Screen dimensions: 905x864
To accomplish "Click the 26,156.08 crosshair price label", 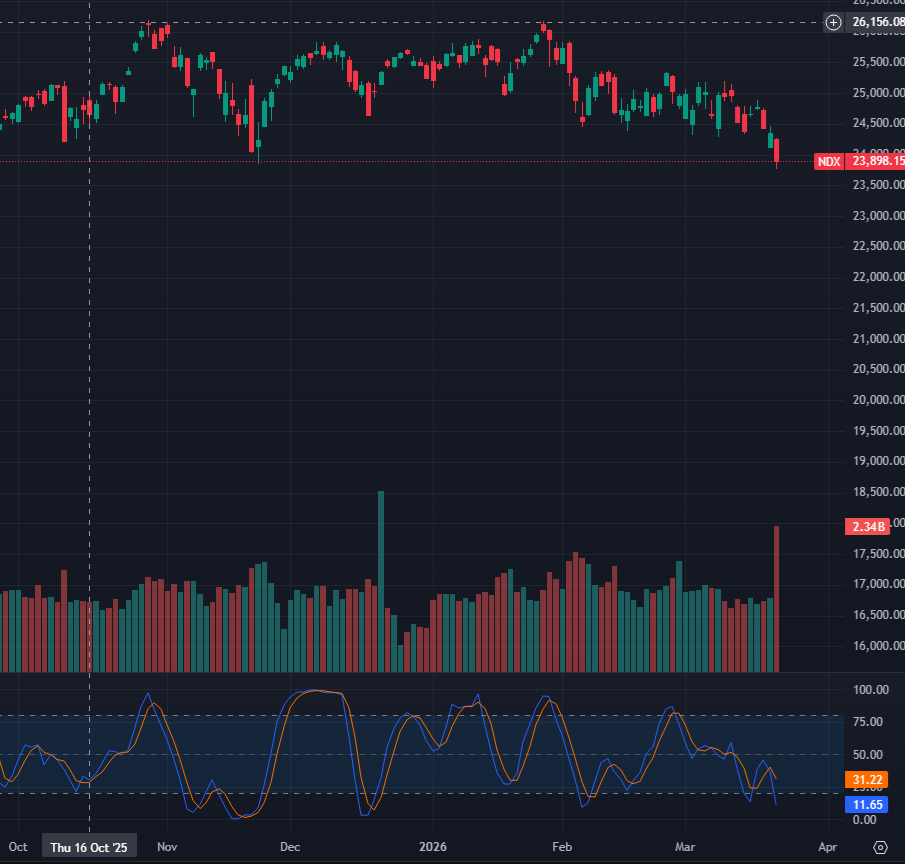I will click(876, 22).
